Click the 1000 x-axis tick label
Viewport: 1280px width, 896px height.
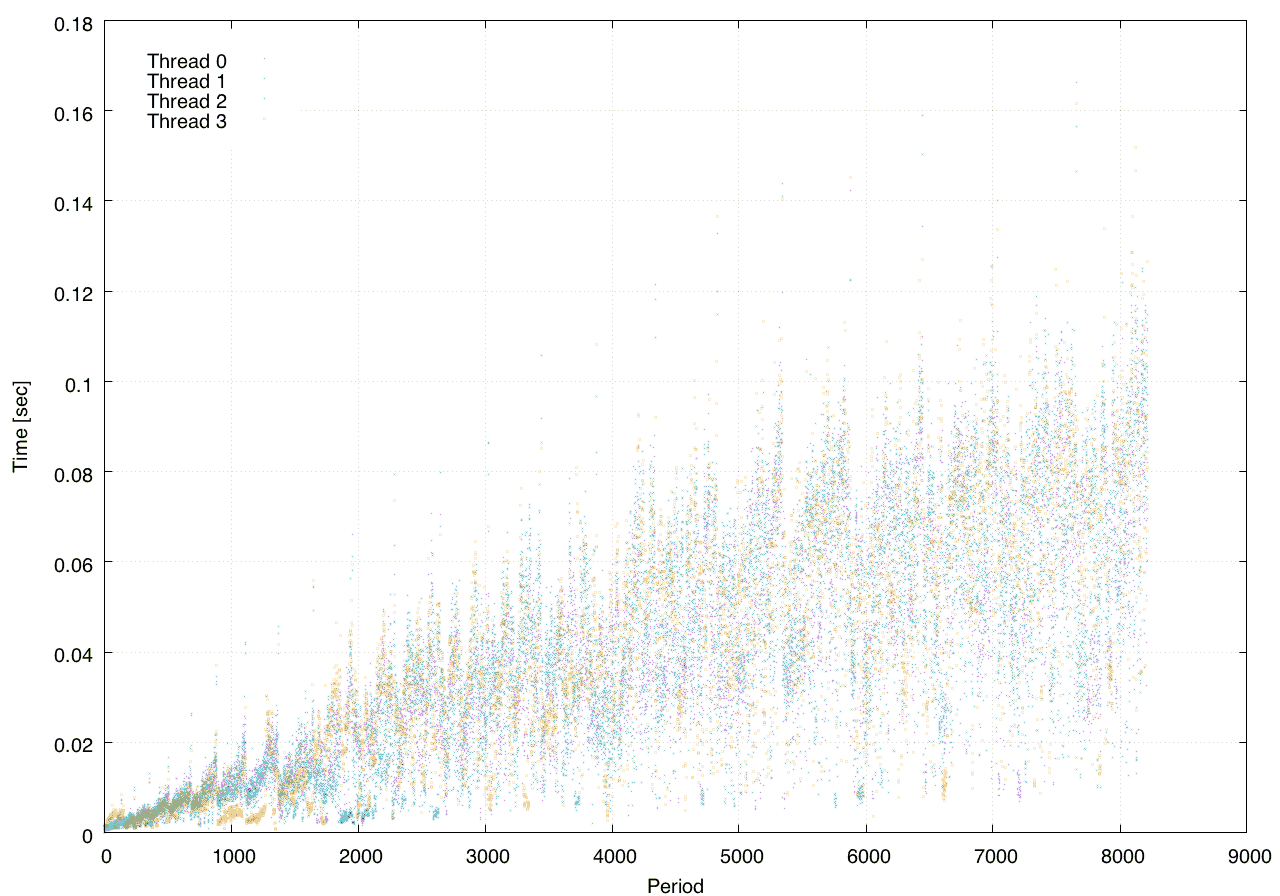[232, 856]
